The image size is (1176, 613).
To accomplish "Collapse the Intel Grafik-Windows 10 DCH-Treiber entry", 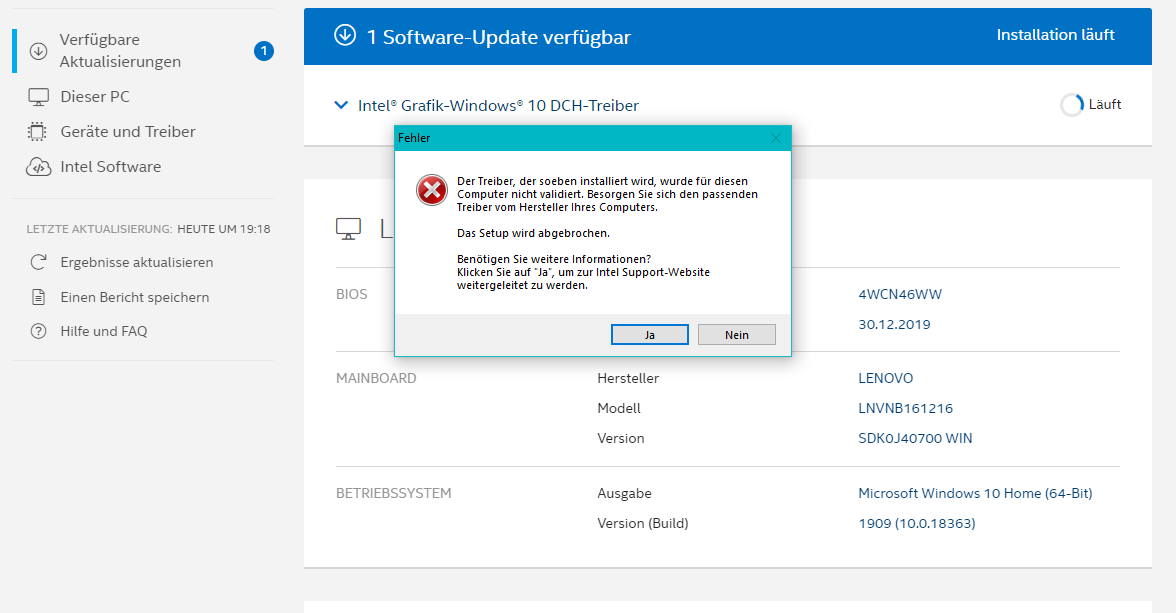I will click(x=340, y=105).
